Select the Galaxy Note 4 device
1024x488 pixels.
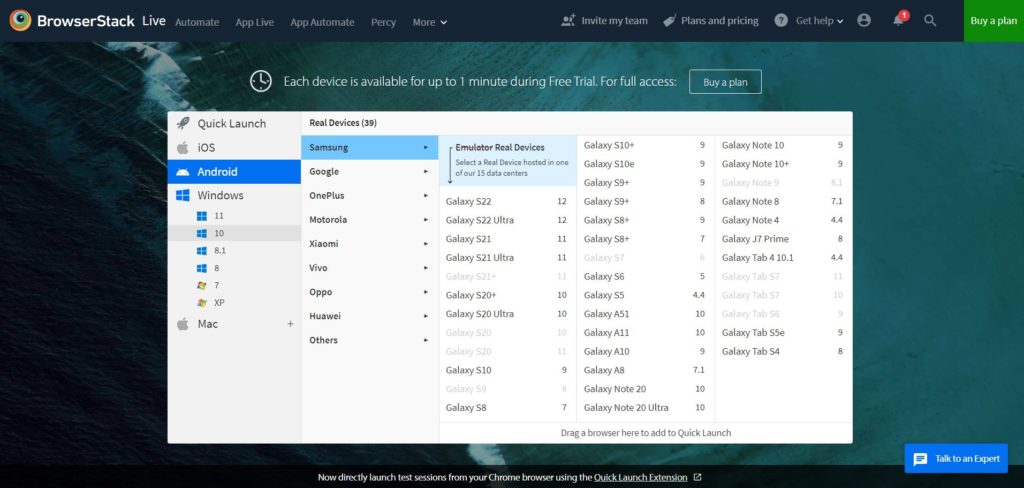pos(783,220)
